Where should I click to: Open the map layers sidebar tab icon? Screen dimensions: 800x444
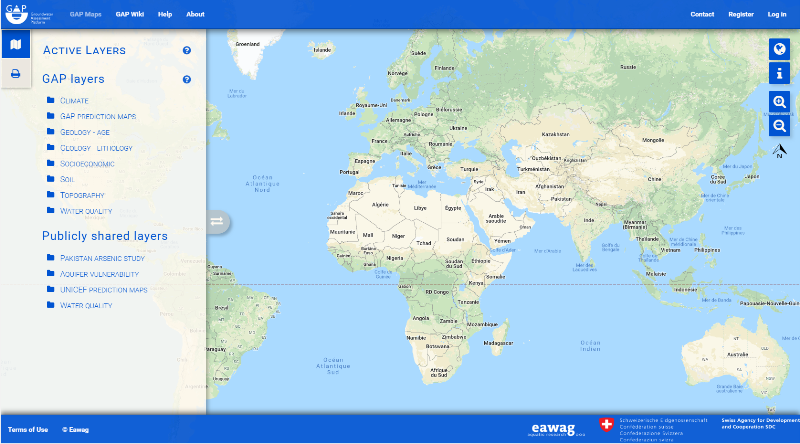16,44
